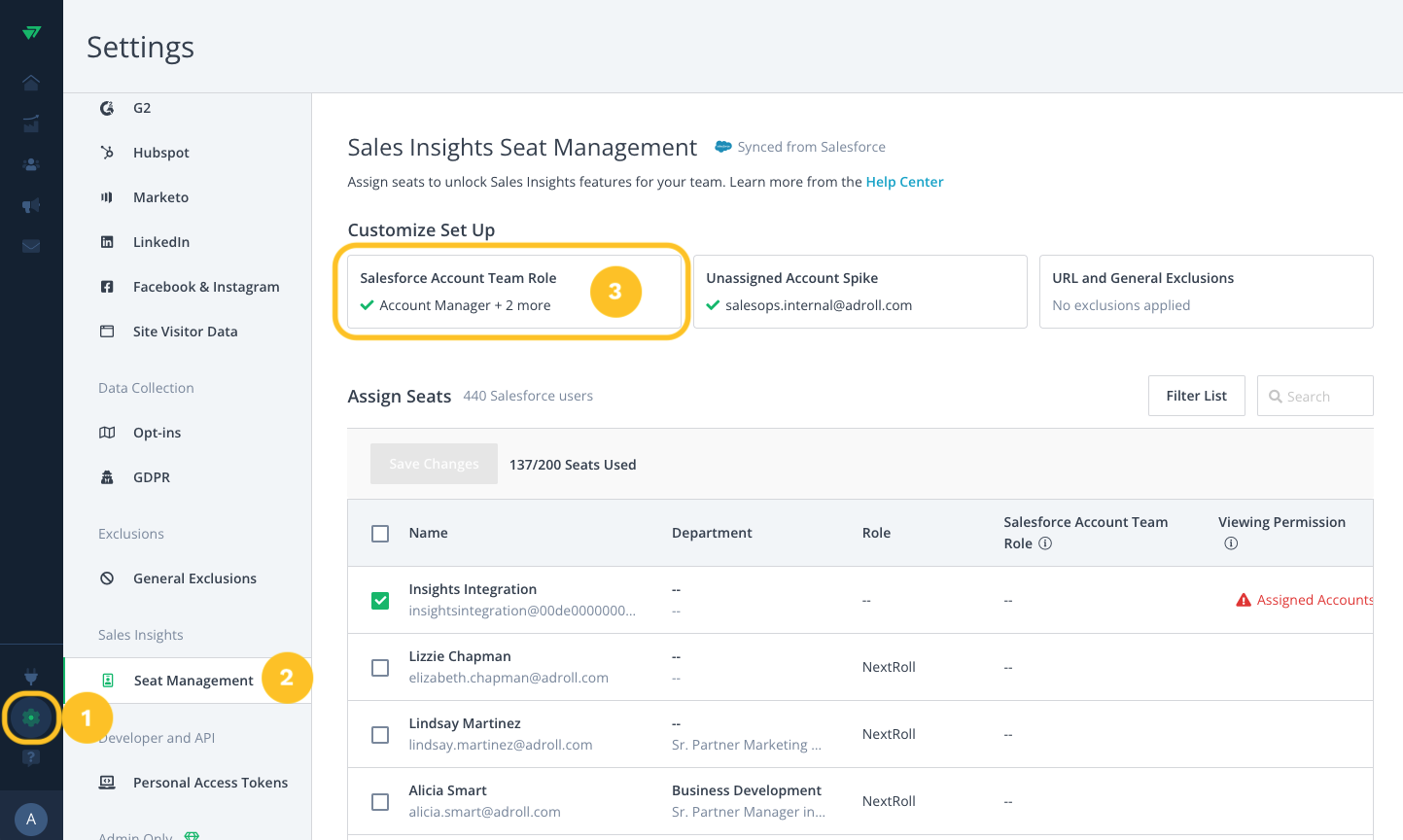Click the Filter List button
Screen dimensions: 1403x840
point(1196,396)
